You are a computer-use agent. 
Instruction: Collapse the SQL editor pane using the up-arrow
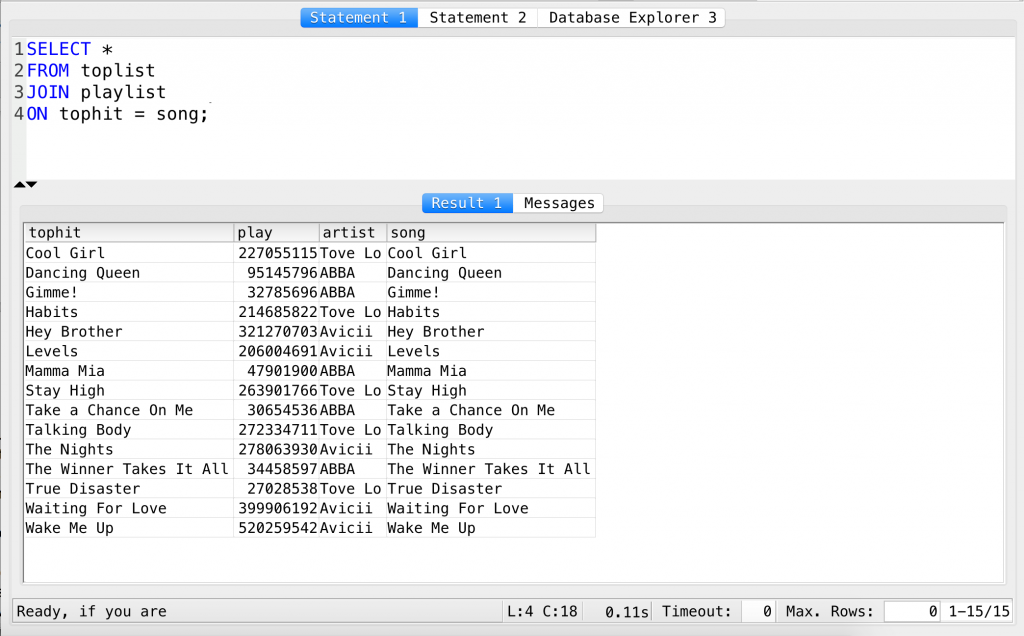tap(17, 184)
